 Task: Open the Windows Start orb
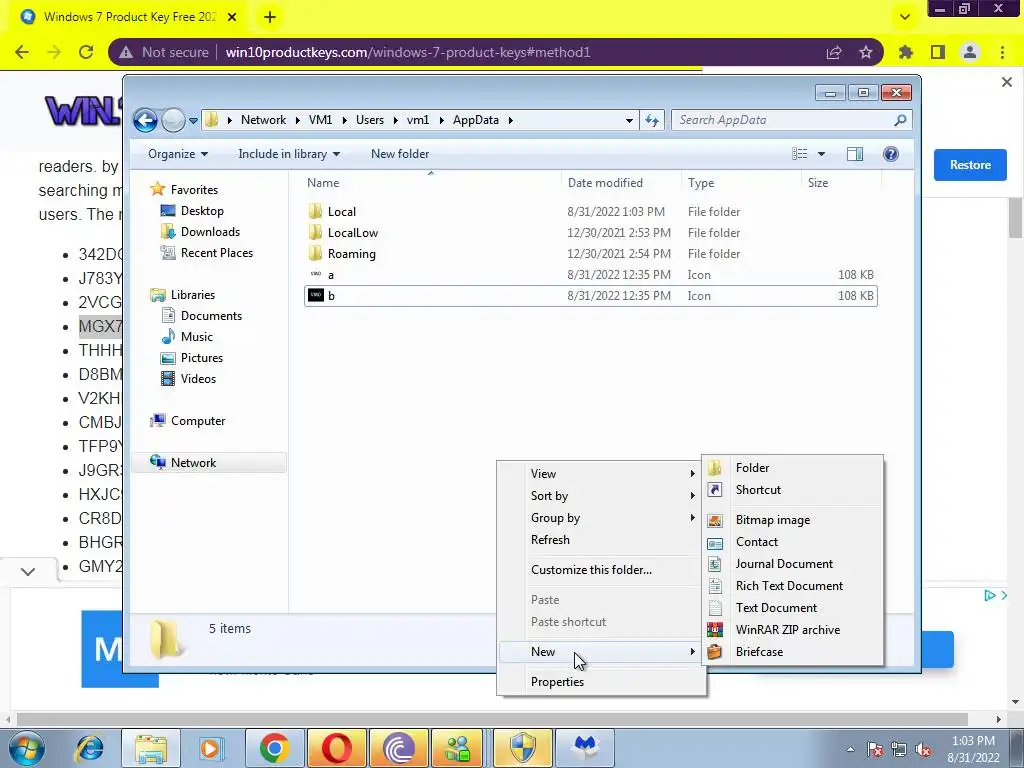27,748
